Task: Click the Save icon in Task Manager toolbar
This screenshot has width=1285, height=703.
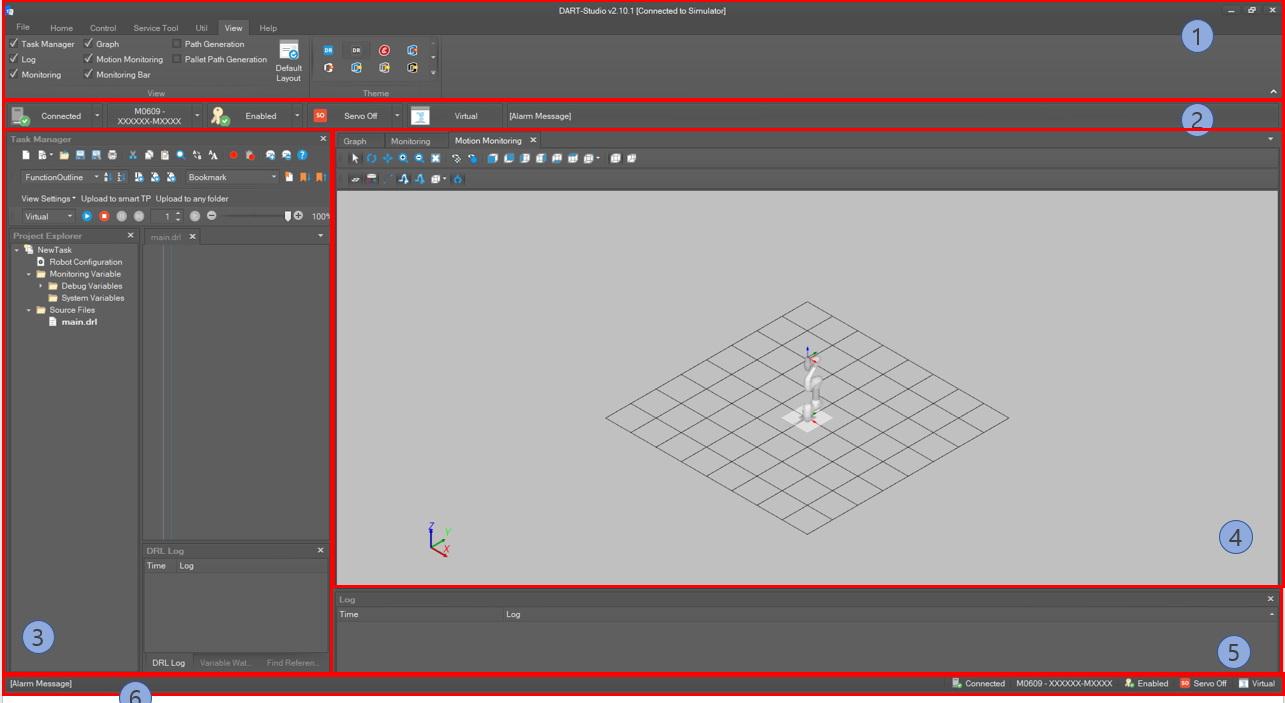Action: (80, 156)
